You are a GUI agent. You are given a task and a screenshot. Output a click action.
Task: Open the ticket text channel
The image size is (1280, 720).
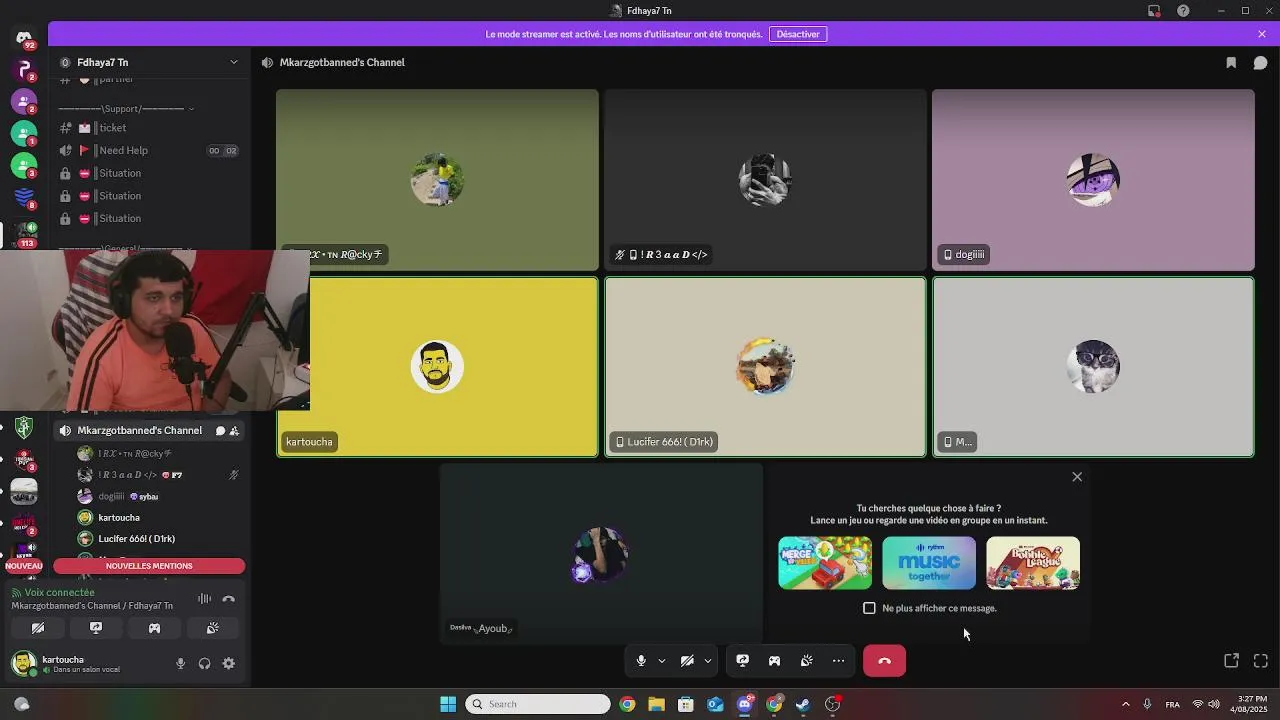[x=150, y=128]
